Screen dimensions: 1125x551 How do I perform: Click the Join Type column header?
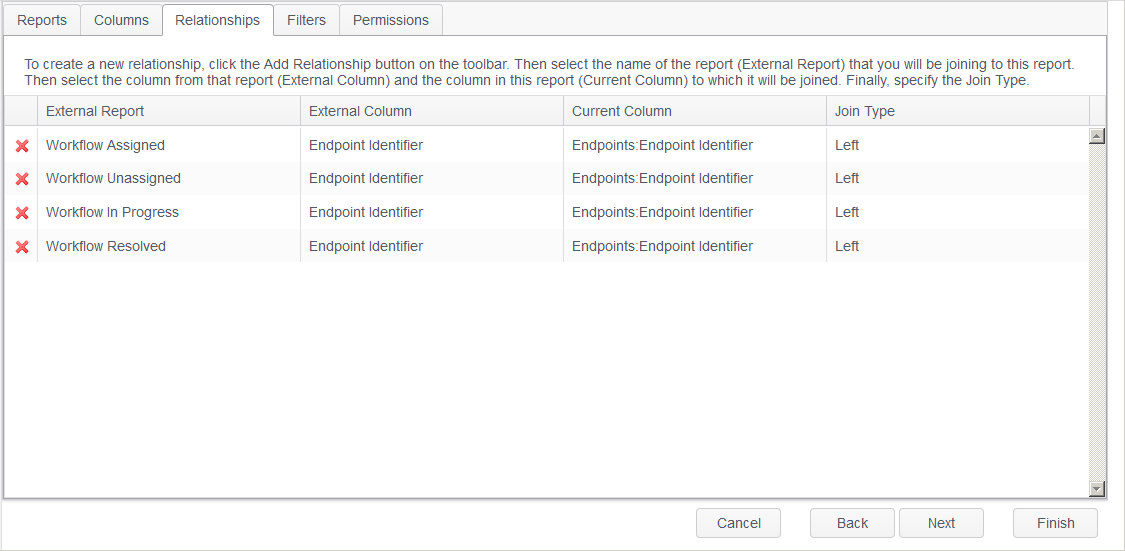(956, 111)
